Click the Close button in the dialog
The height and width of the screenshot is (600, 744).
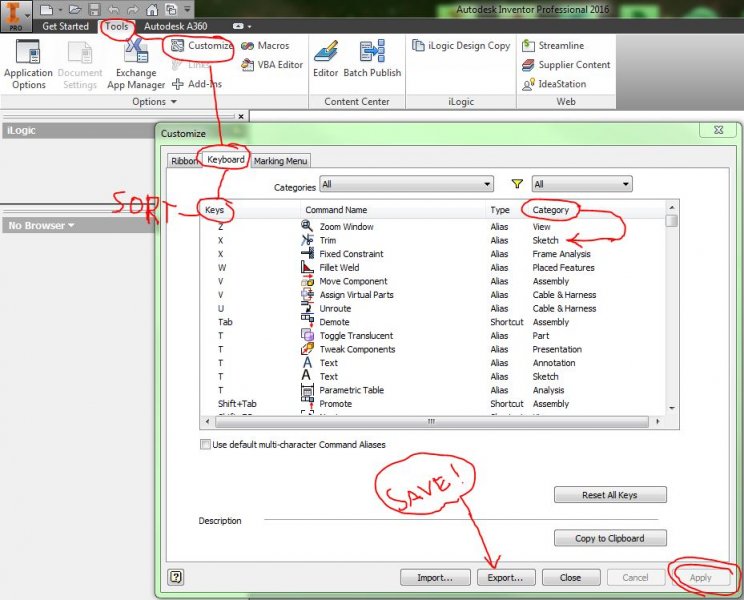point(571,577)
